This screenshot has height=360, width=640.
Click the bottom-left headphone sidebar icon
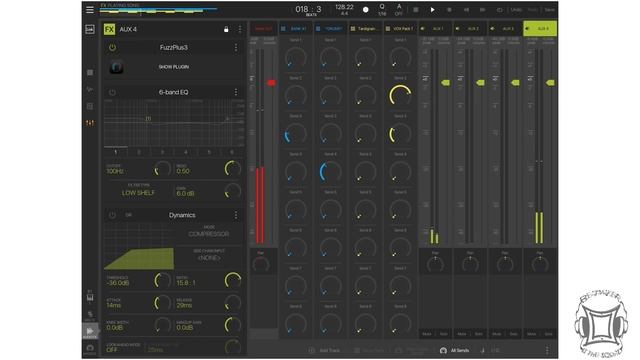90,348
